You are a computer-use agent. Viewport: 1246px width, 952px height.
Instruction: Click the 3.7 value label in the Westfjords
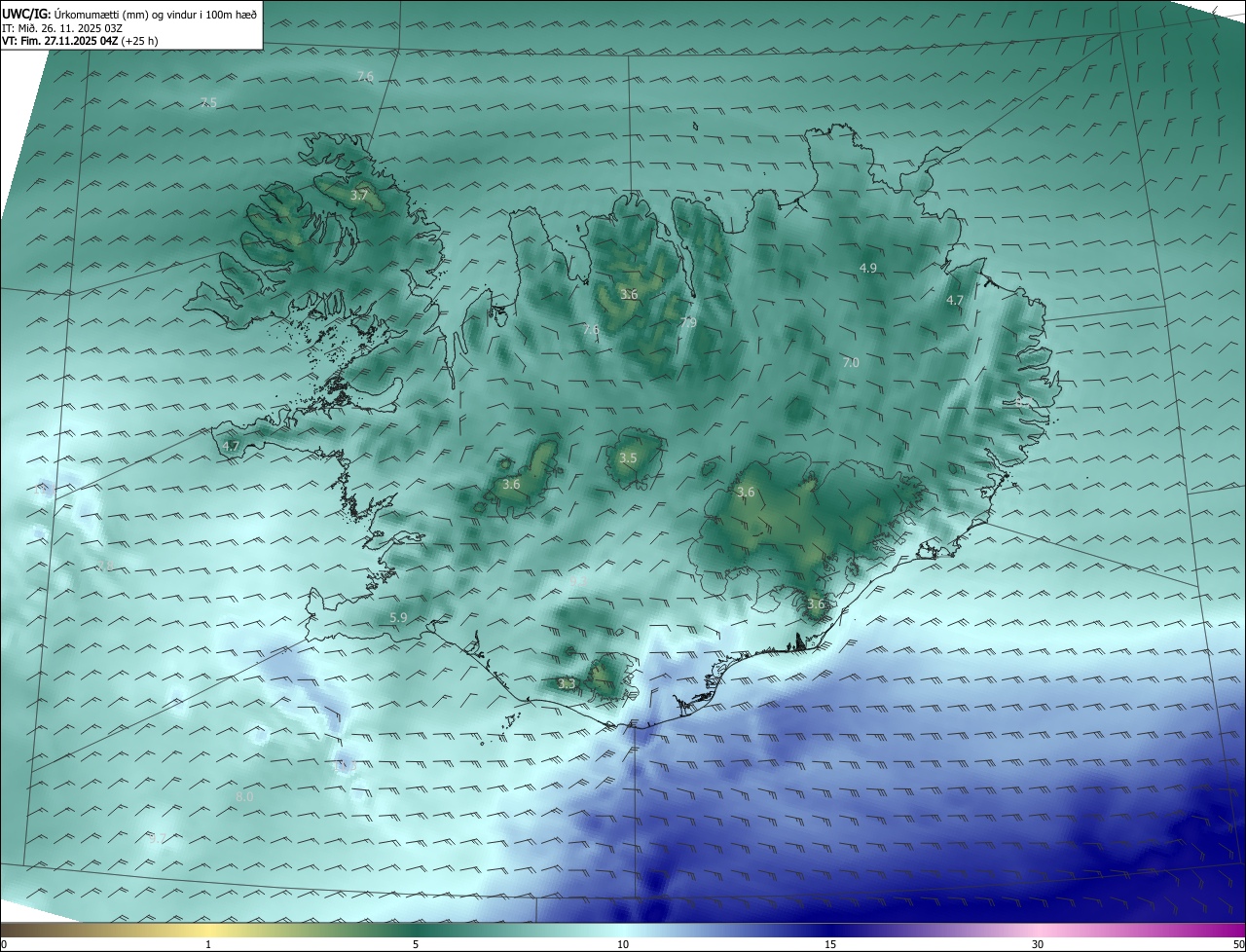(359, 196)
